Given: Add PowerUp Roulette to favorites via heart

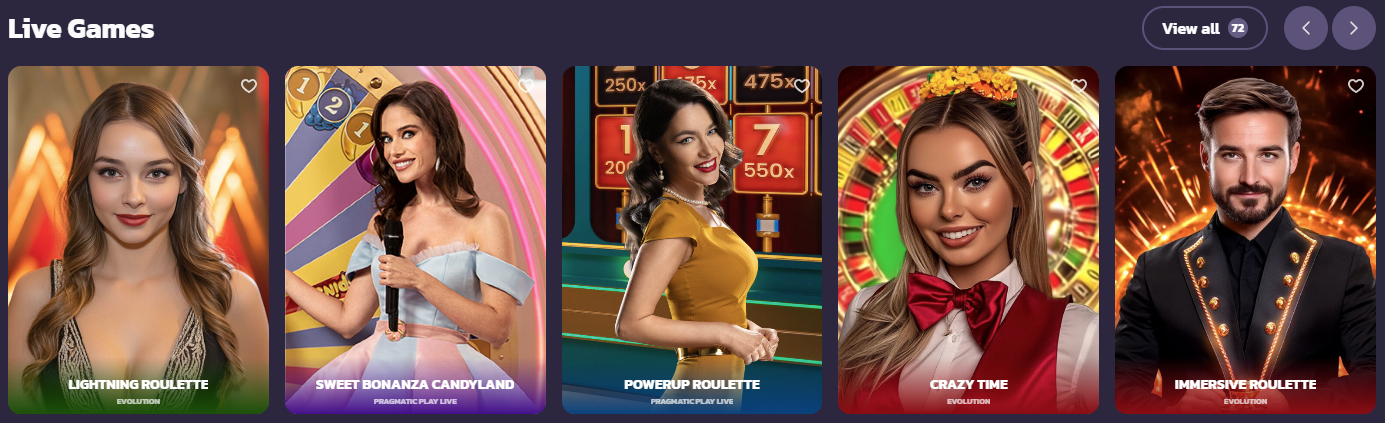Looking at the screenshot, I should [x=802, y=86].
